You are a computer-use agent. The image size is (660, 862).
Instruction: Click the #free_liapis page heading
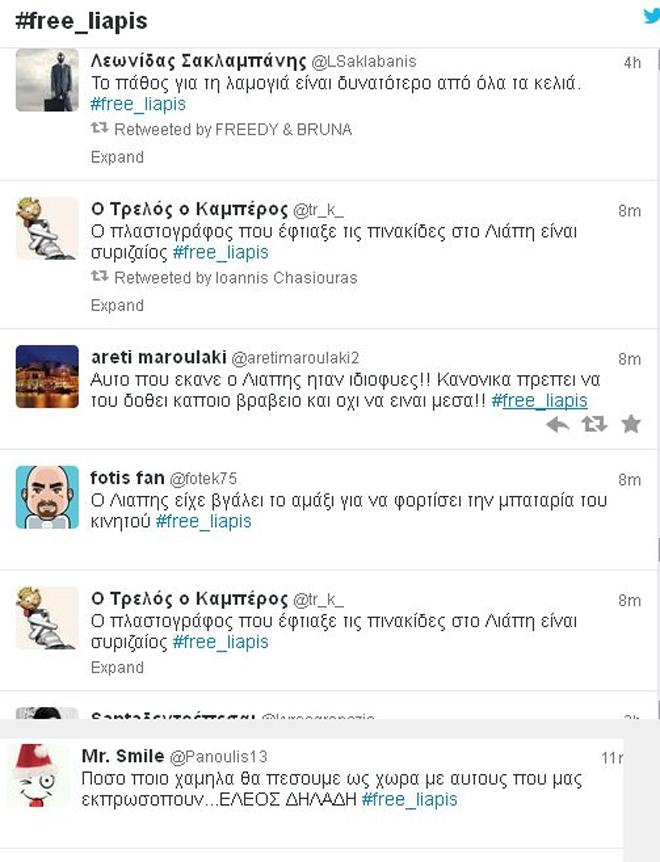click(82, 21)
